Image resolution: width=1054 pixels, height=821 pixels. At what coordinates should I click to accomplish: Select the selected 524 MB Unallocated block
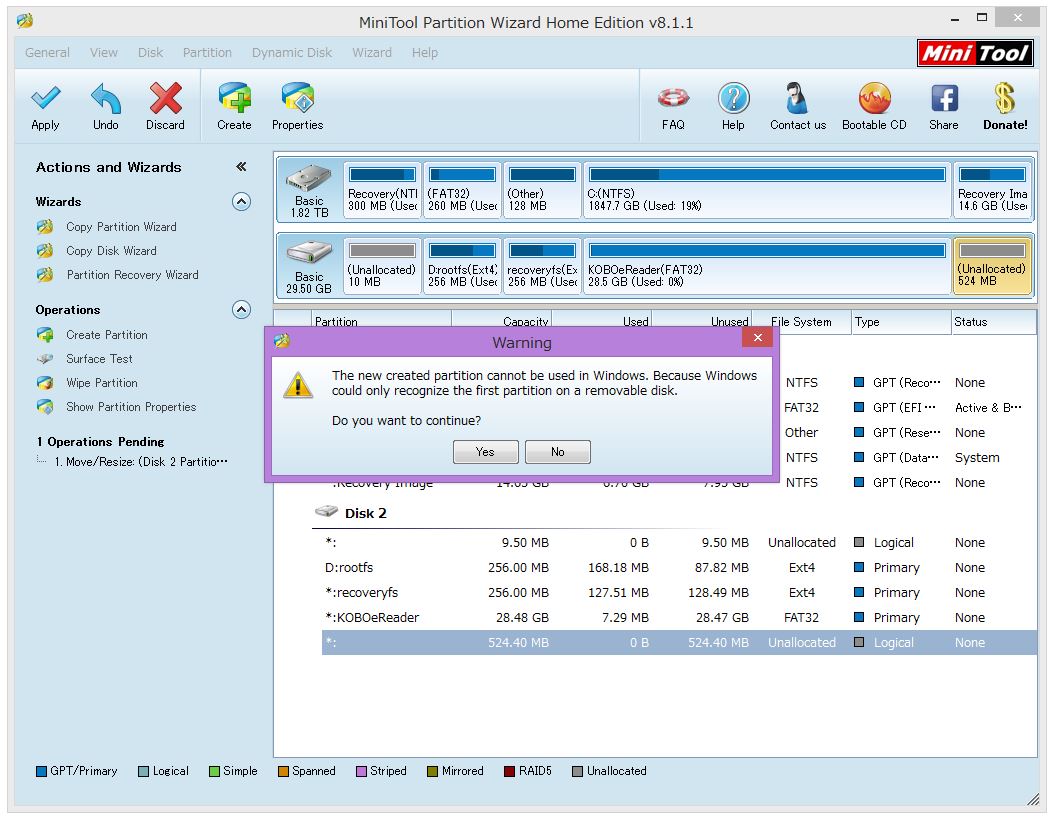(992, 266)
